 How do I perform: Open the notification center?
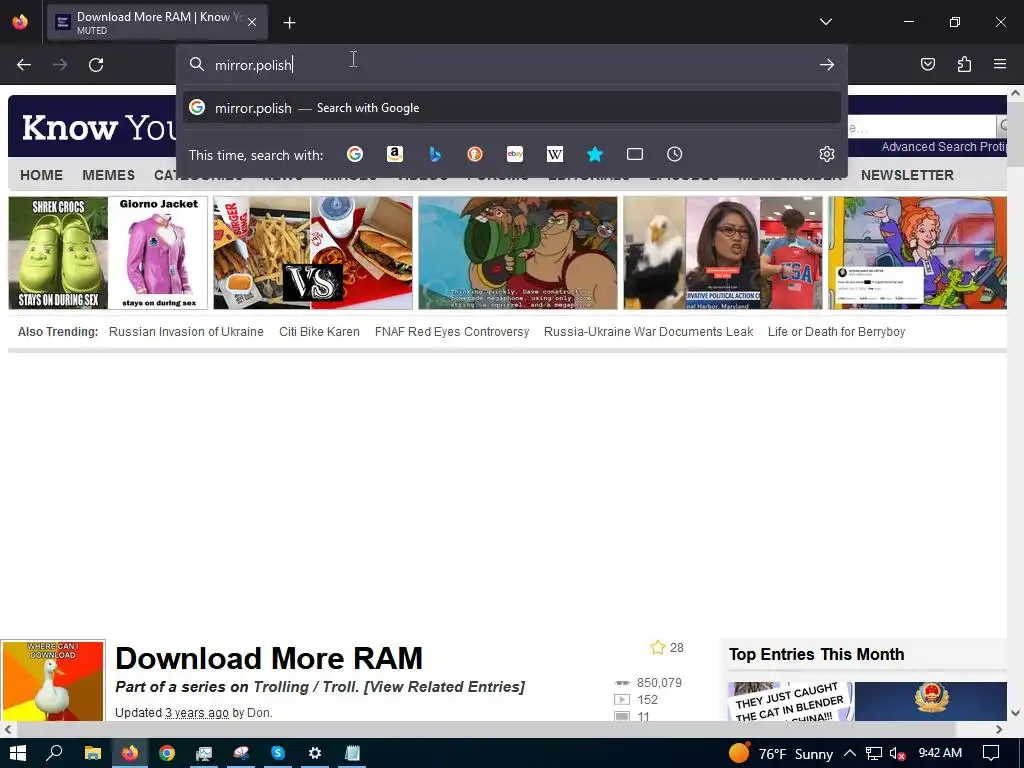click(x=991, y=753)
